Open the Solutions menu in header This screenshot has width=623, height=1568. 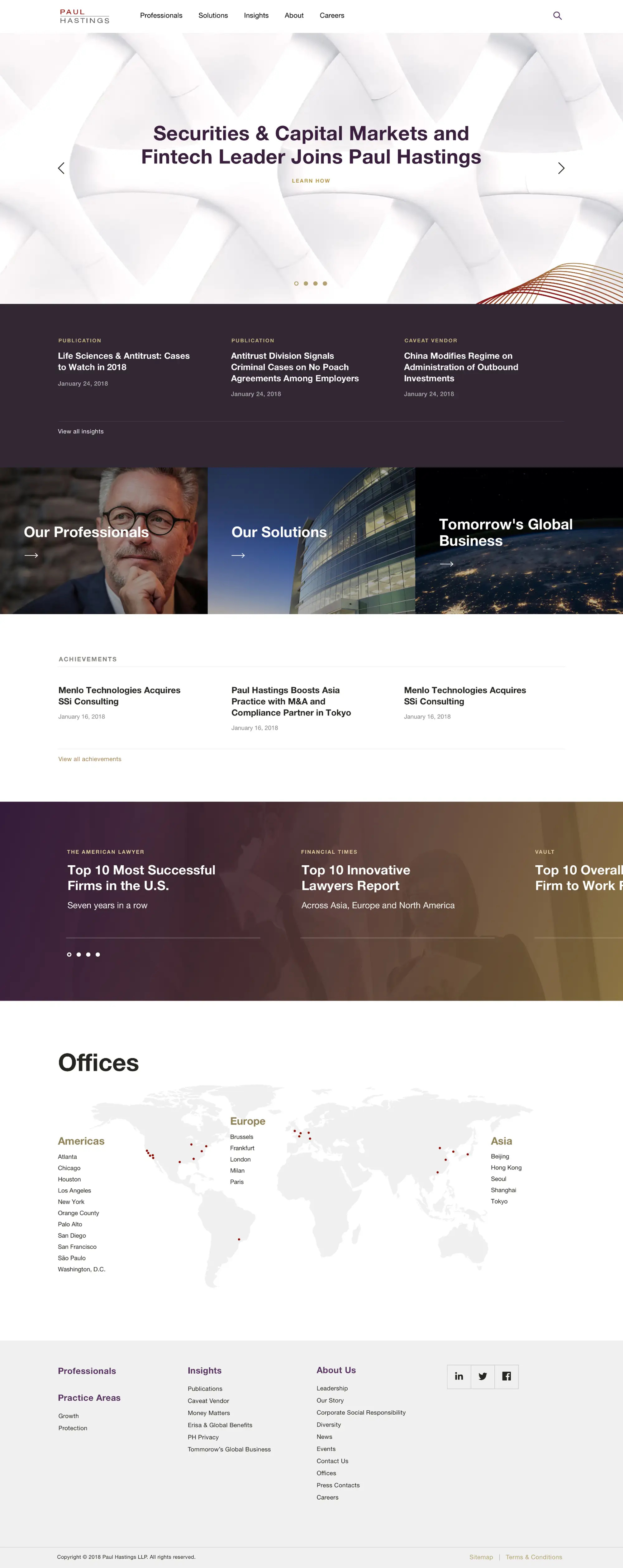[213, 16]
